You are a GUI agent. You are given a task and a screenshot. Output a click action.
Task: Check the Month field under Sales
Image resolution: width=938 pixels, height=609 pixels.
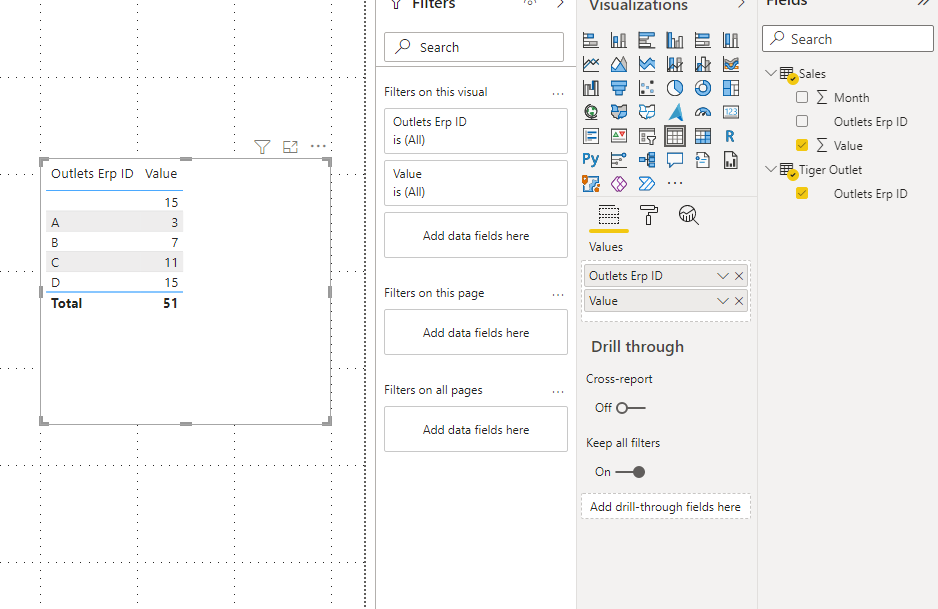coord(802,97)
